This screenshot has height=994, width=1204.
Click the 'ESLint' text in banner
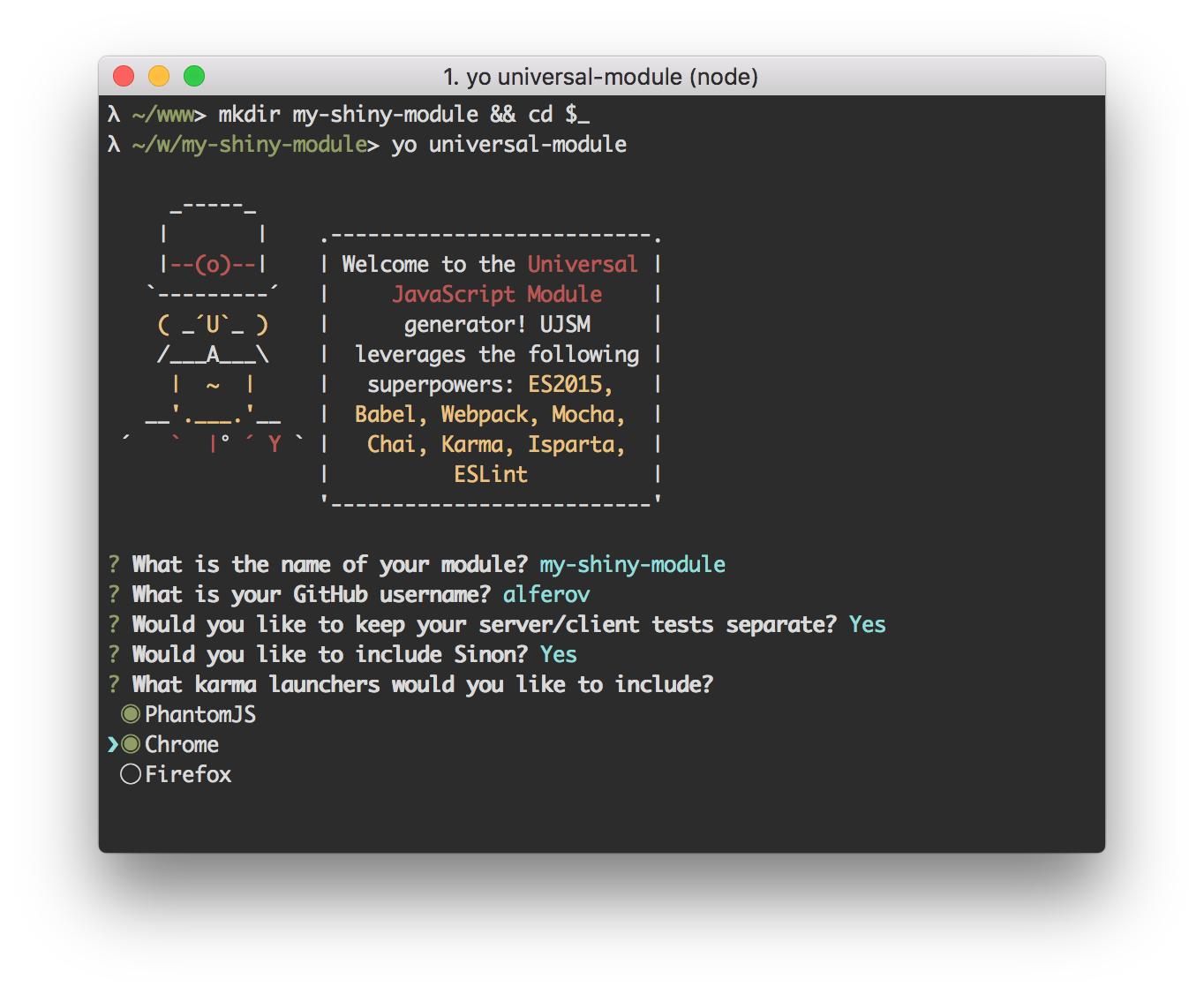(491, 474)
